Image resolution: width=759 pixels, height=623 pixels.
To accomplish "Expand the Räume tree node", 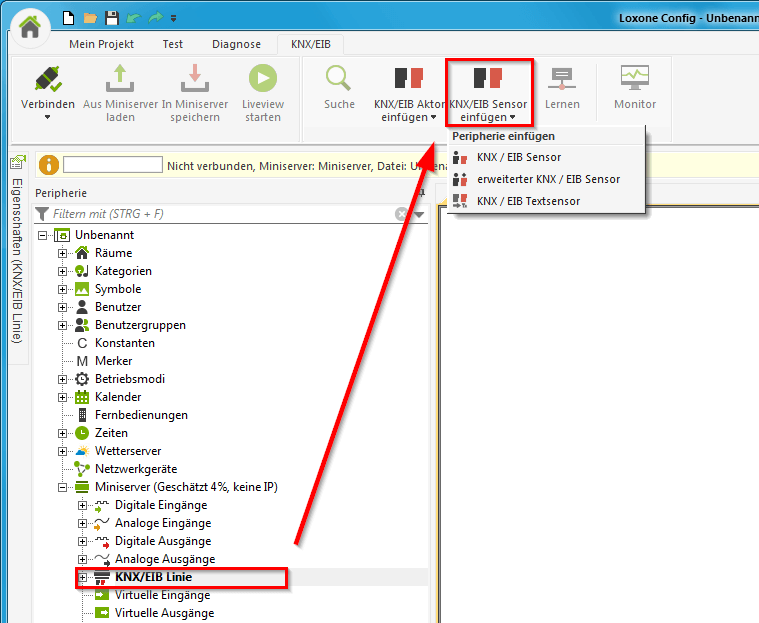I will 63,253.
